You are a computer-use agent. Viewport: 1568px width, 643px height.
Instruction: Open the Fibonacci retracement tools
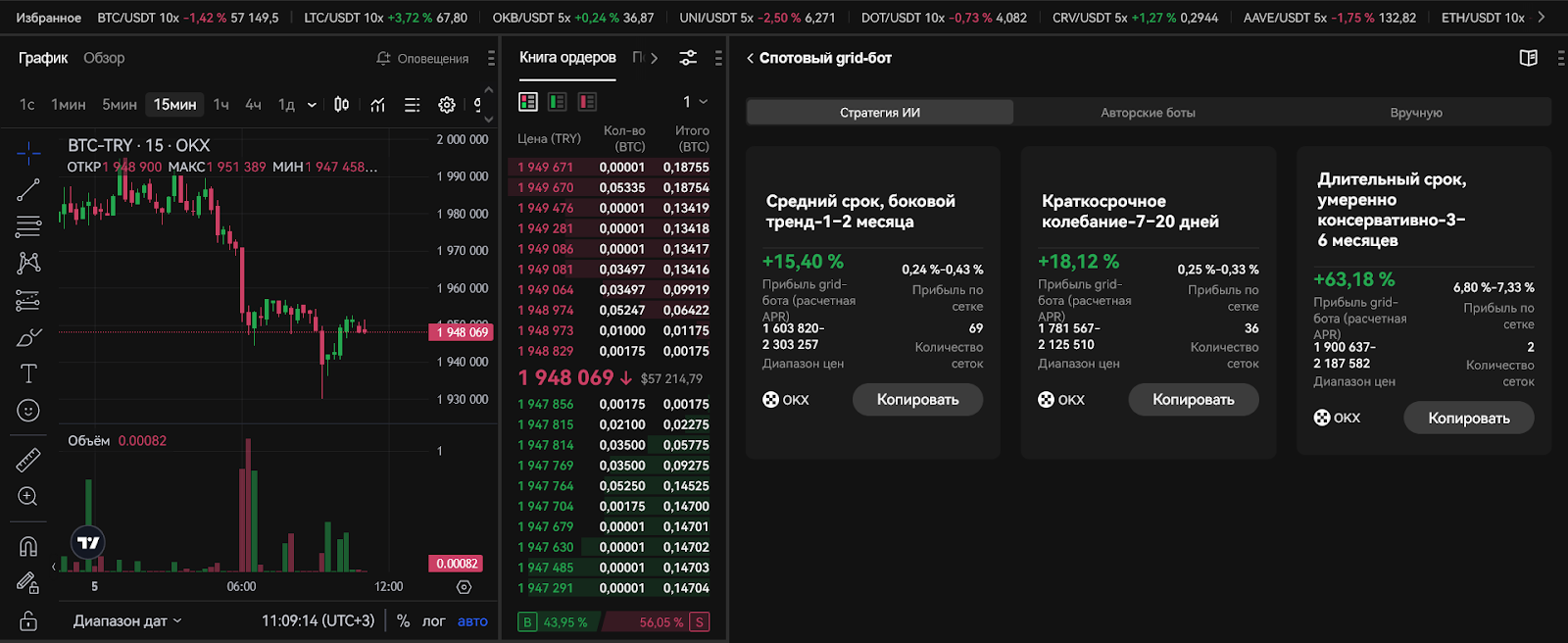click(28, 226)
